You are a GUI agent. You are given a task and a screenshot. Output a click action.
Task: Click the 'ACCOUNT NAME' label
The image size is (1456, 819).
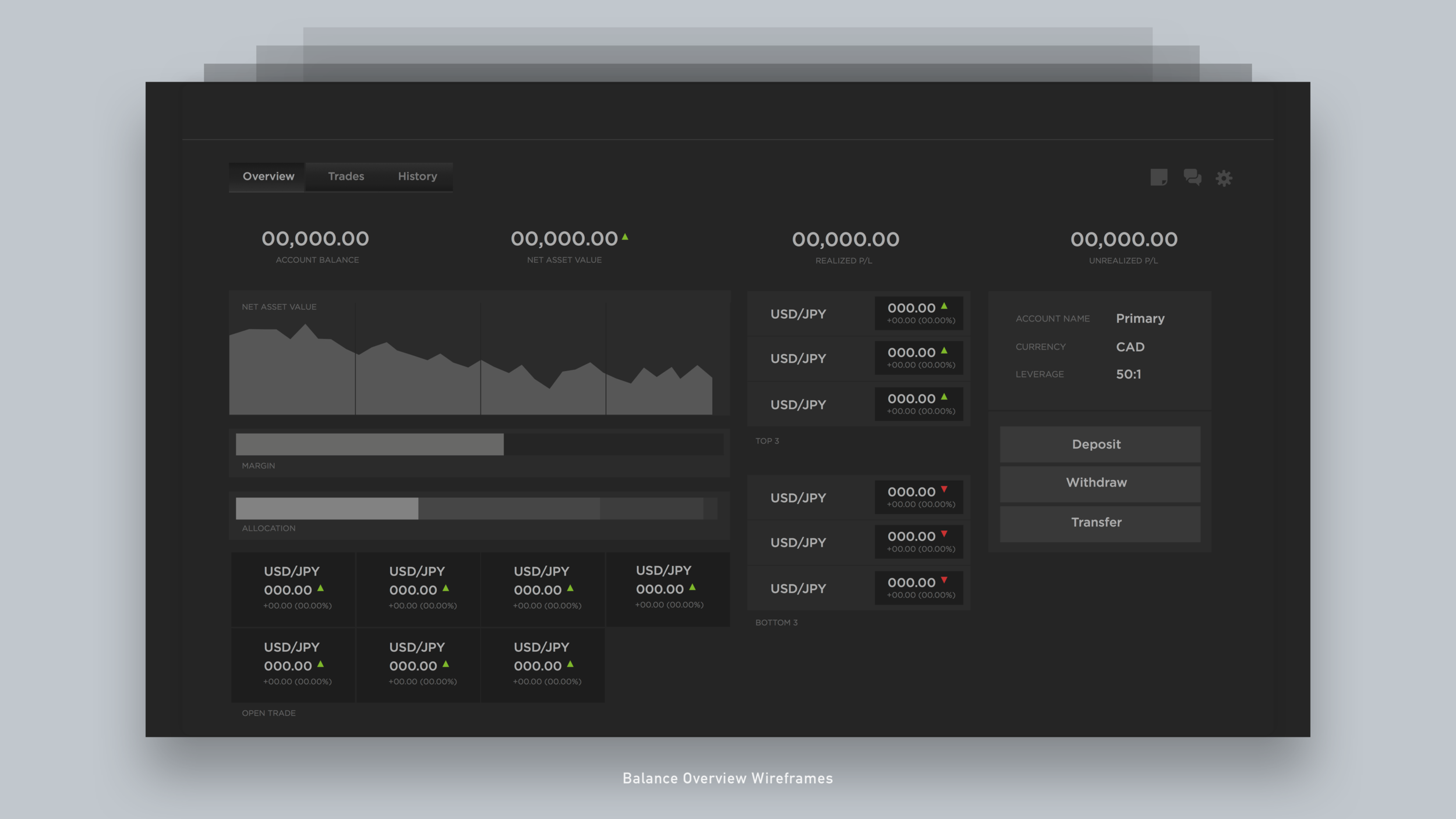pos(1052,319)
